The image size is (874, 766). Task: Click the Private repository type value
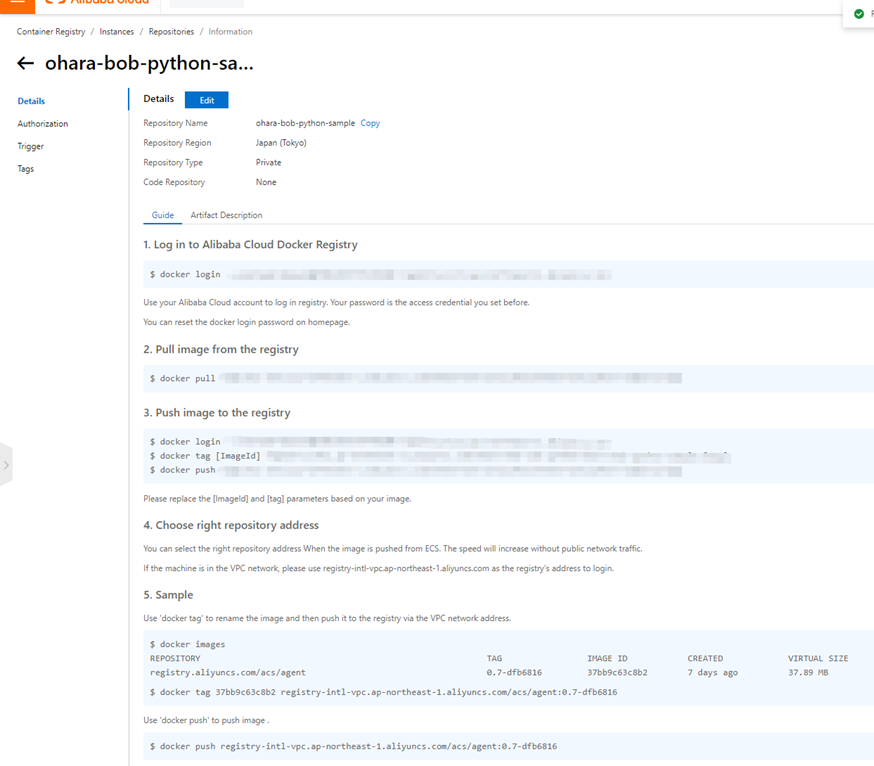coord(269,162)
